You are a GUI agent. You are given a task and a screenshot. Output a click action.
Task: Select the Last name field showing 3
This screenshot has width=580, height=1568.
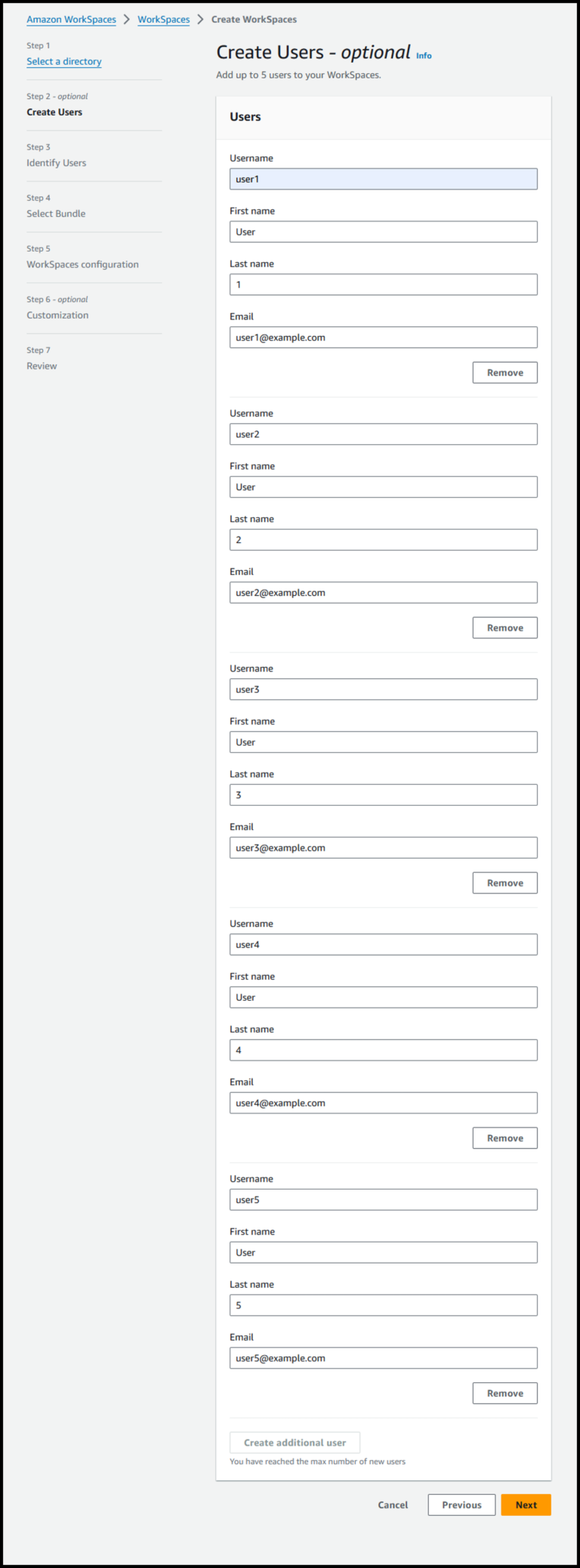click(x=383, y=795)
